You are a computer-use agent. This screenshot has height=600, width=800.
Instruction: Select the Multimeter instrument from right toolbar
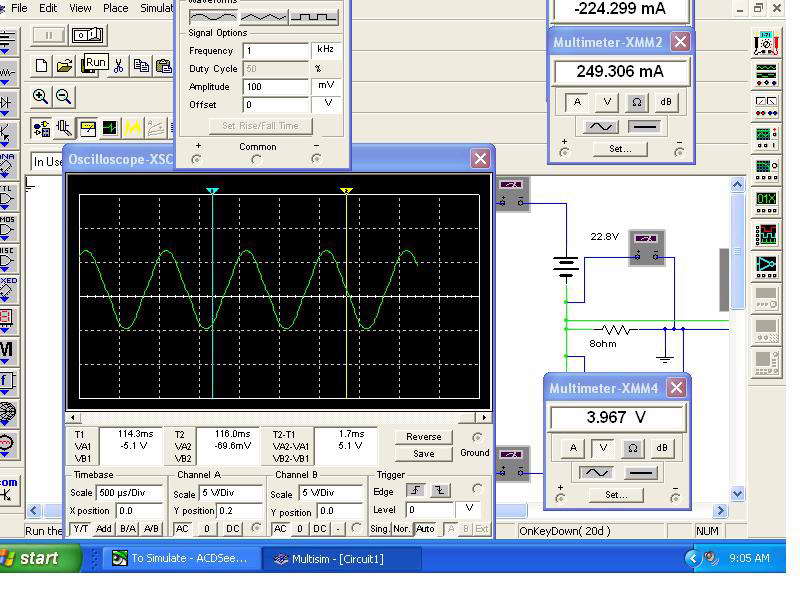coord(766,43)
